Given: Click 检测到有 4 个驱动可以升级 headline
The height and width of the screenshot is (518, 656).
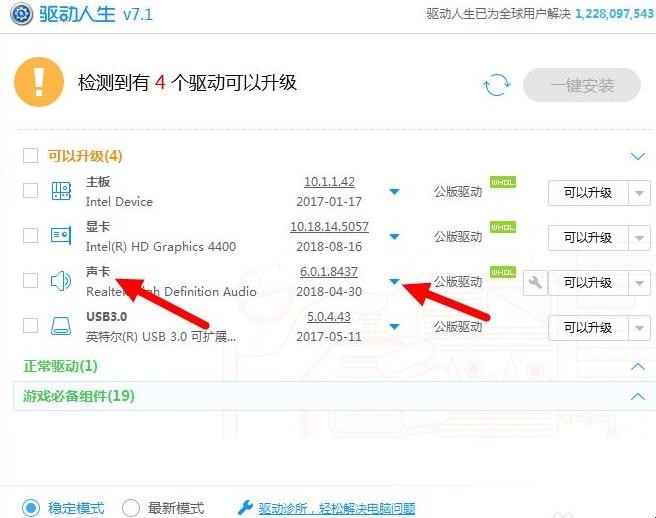Looking at the screenshot, I should click(187, 82).
